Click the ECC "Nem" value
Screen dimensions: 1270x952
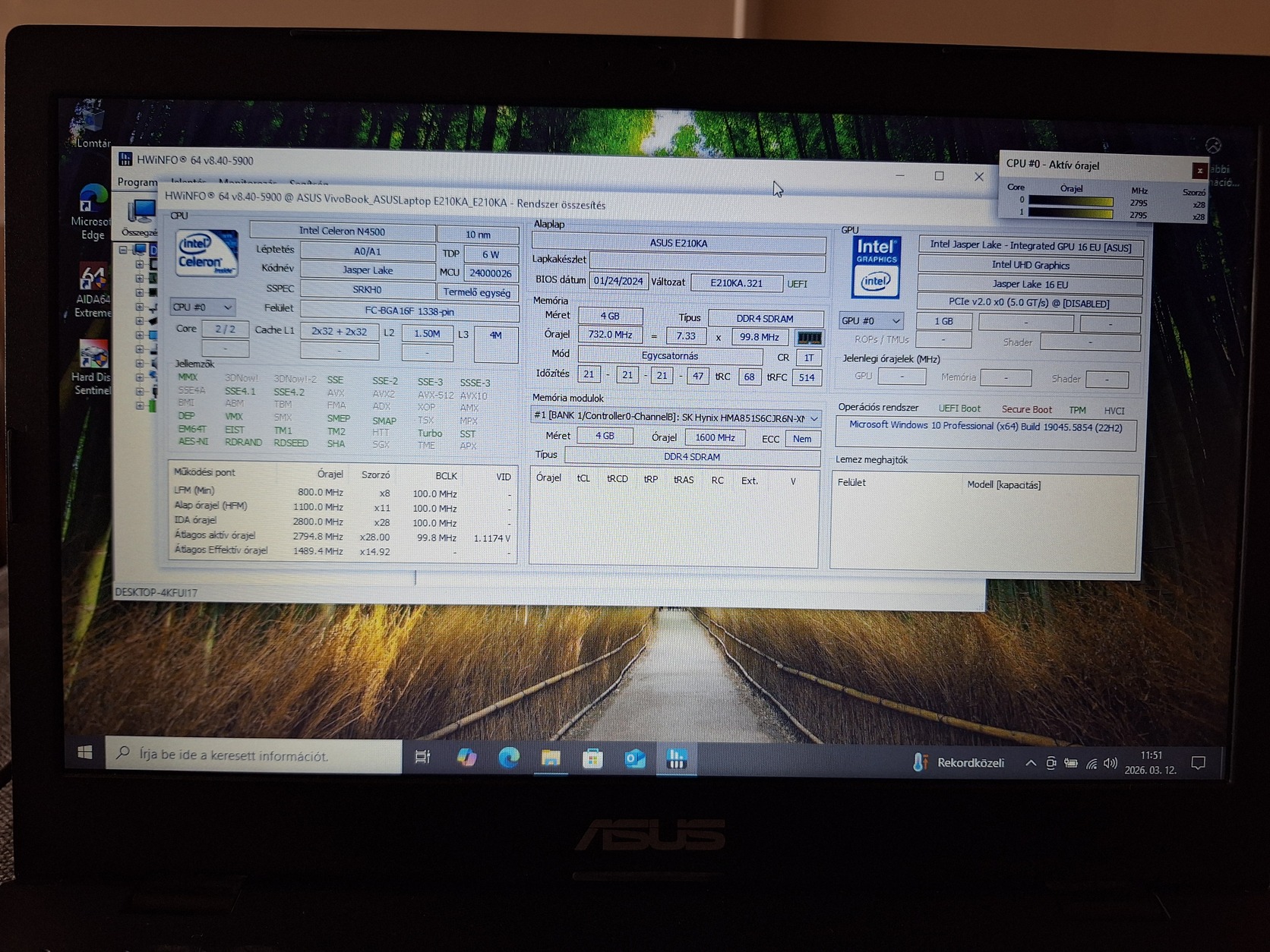802,439
